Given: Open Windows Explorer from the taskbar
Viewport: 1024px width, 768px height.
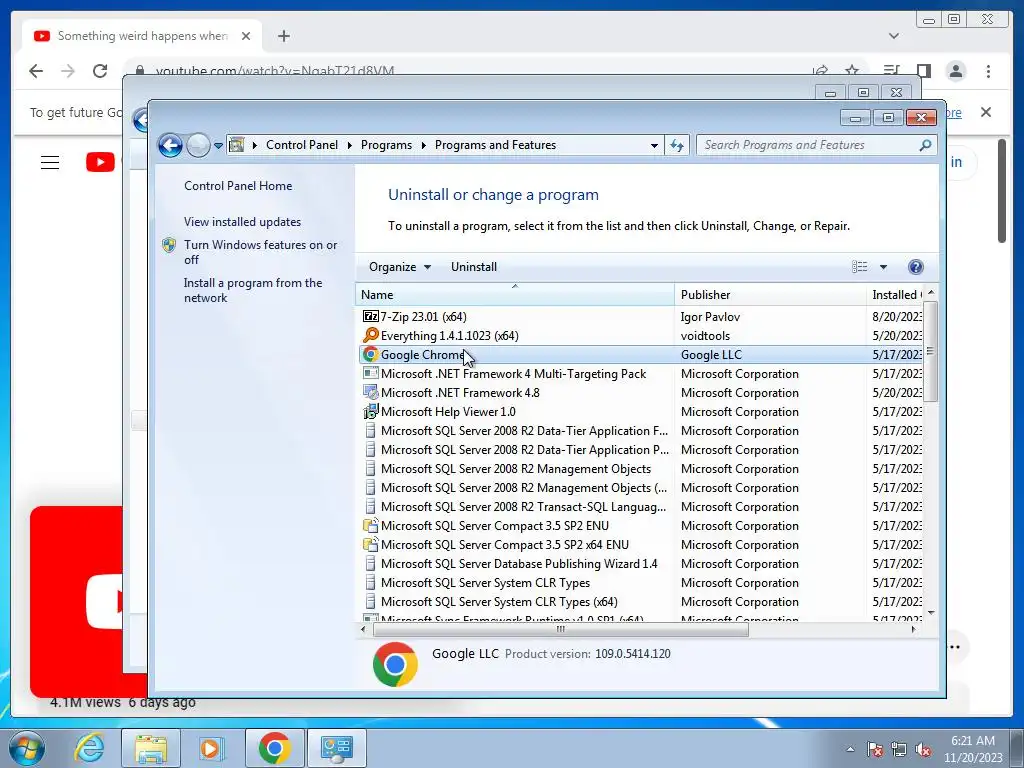Looking at the screenshot, I should (150, 748).
